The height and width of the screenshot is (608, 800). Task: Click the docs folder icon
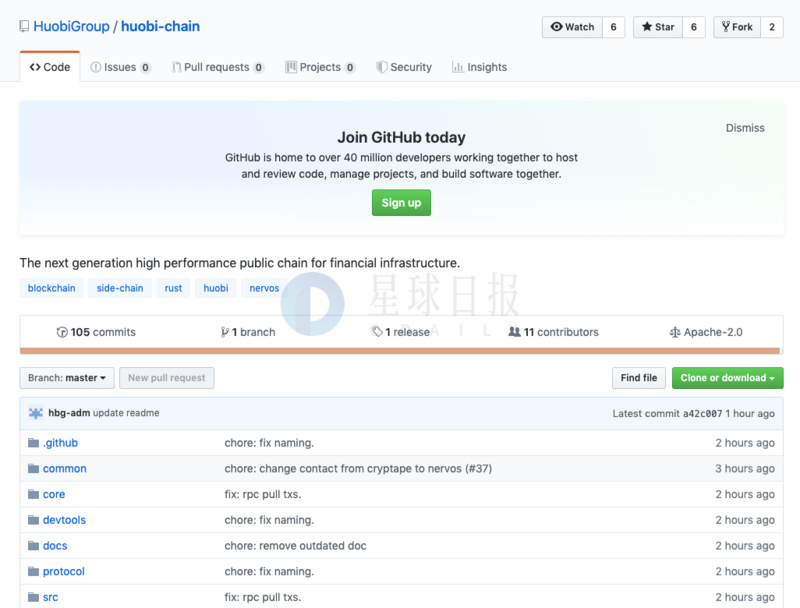(x=34, y=546)
